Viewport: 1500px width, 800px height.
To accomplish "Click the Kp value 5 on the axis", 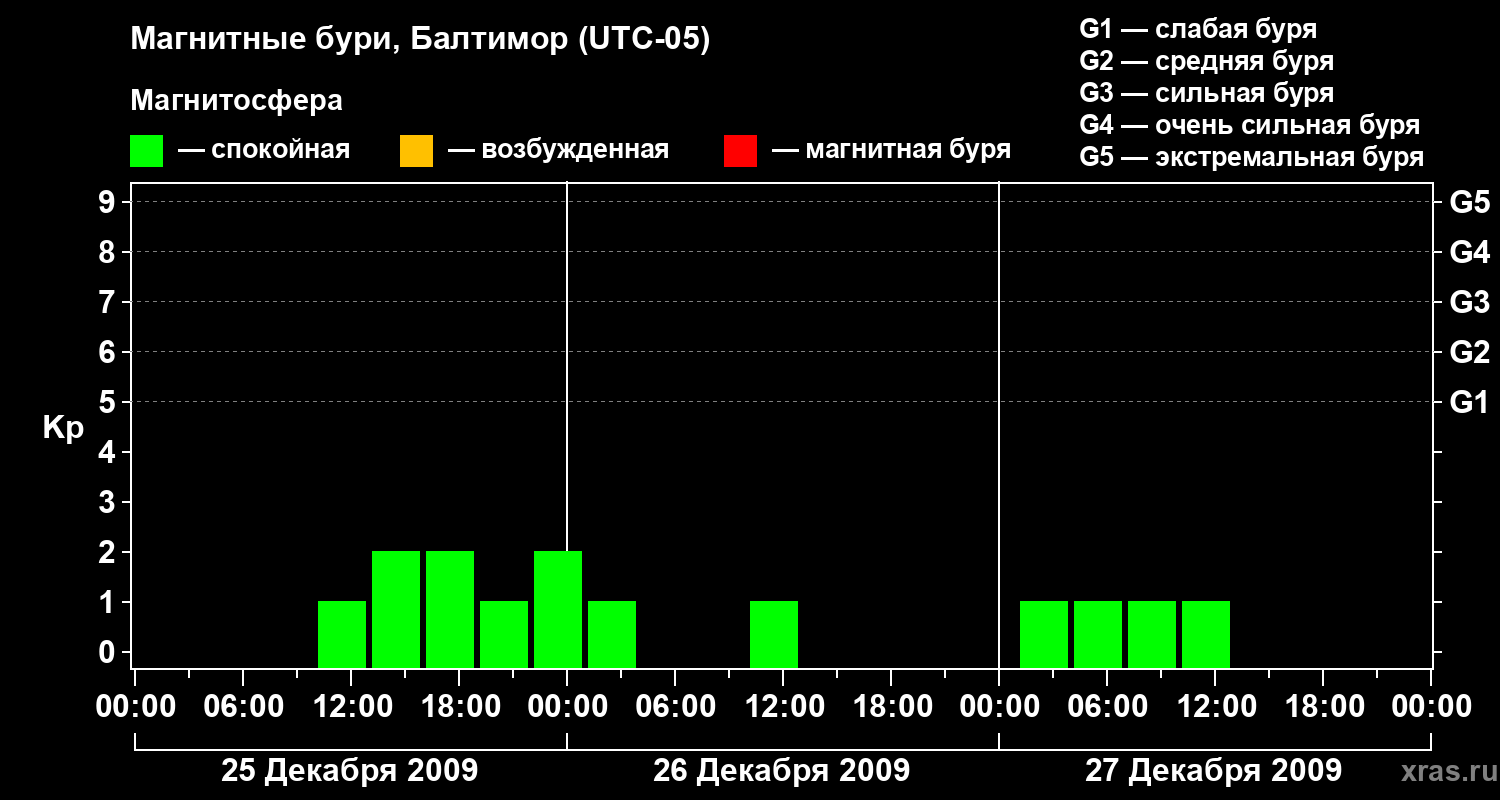I will click(x=109, y=402).
